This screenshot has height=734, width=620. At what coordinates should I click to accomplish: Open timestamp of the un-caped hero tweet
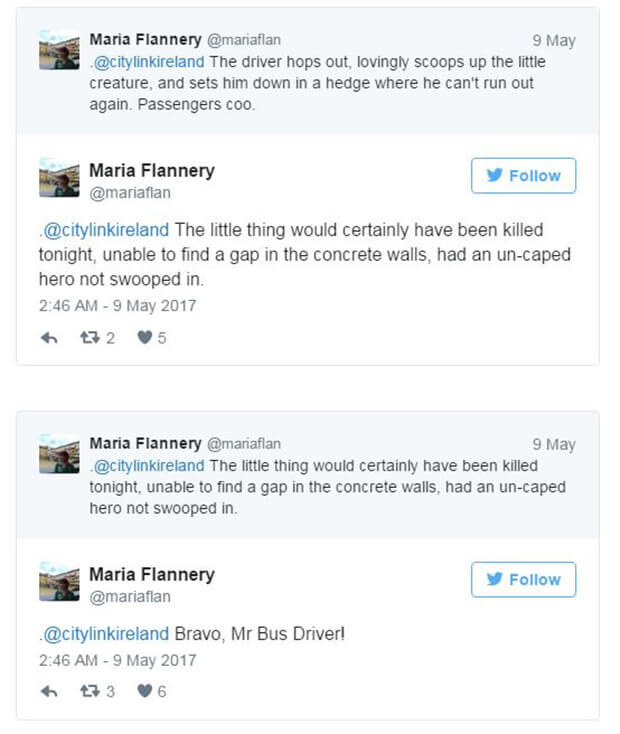pyautogui.click(x=118, y=306)
